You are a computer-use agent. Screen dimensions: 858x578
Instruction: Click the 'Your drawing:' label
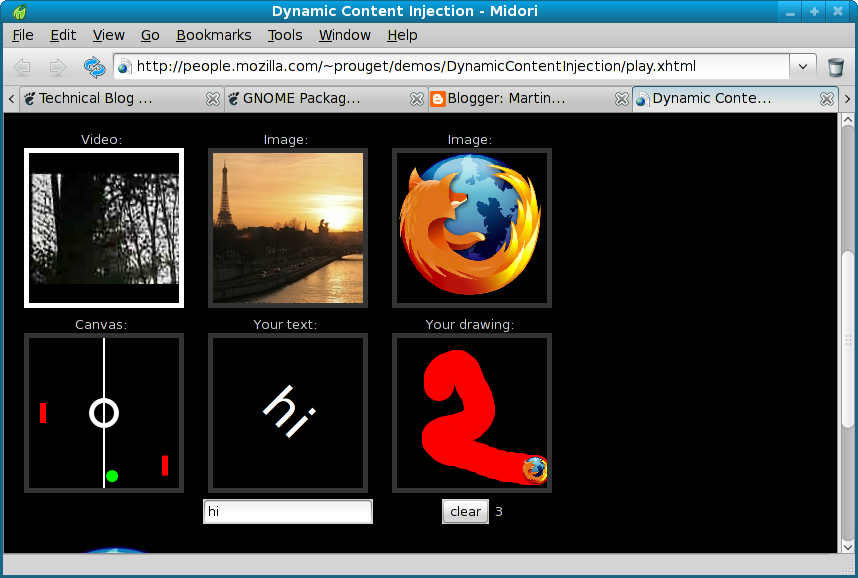(x=469, y=325)
